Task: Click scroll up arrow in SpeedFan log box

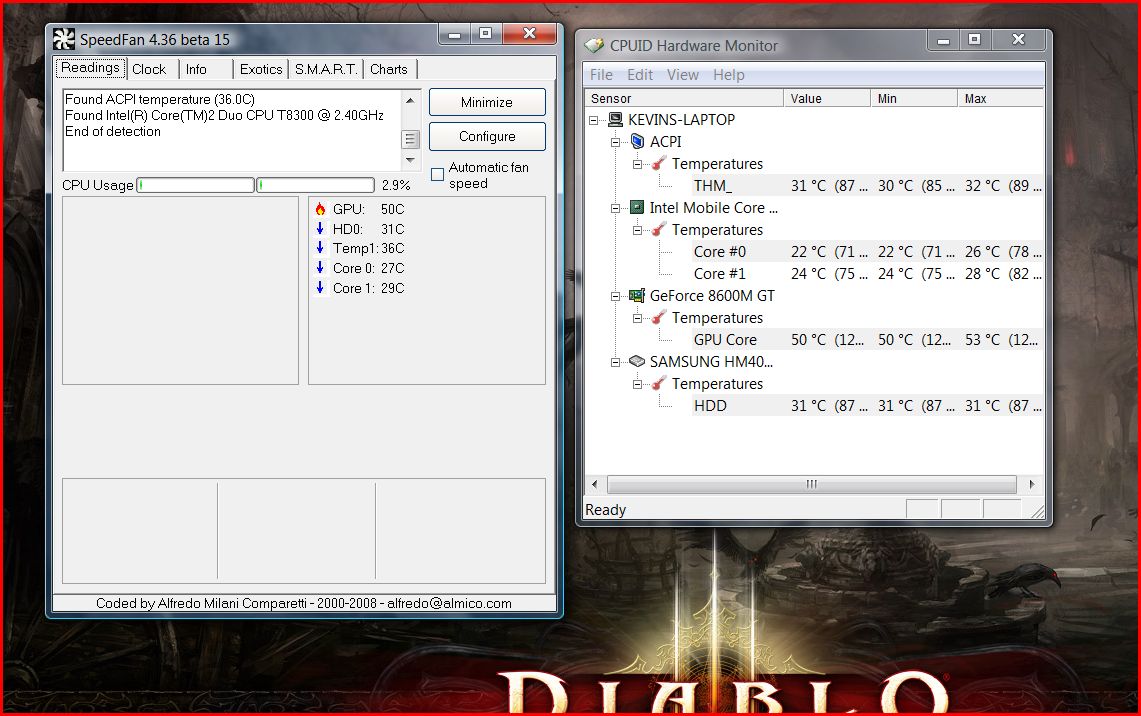Action: [410, 100]
